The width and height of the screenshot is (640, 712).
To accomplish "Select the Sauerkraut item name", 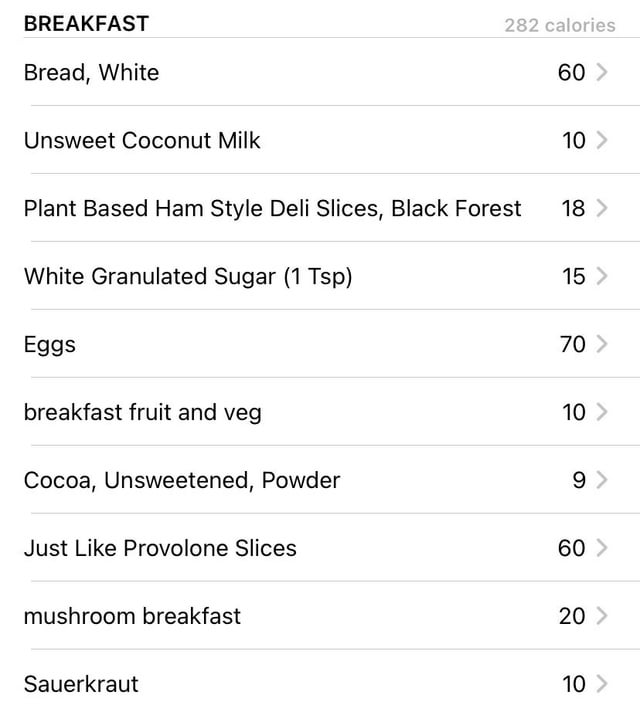I will (81, 684).
